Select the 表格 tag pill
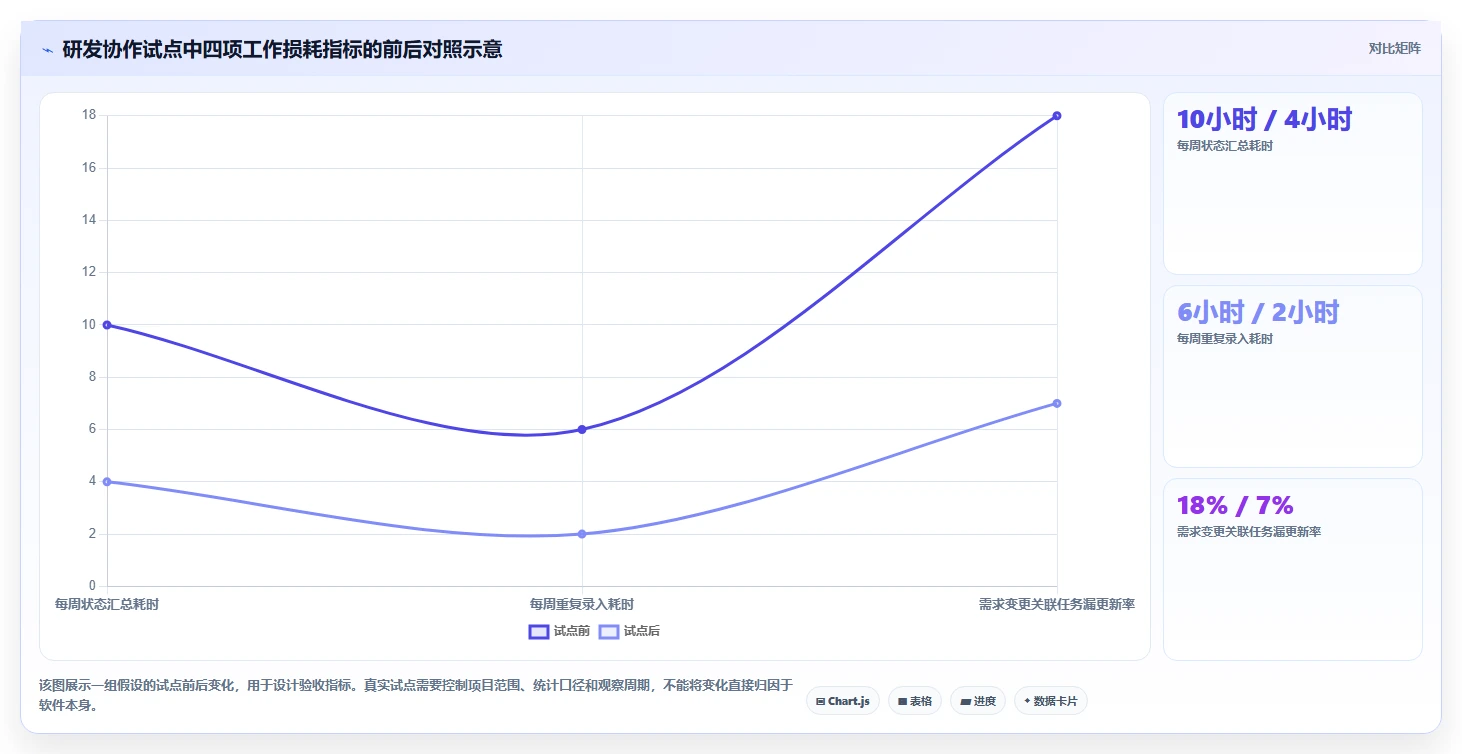 [915, 701]
